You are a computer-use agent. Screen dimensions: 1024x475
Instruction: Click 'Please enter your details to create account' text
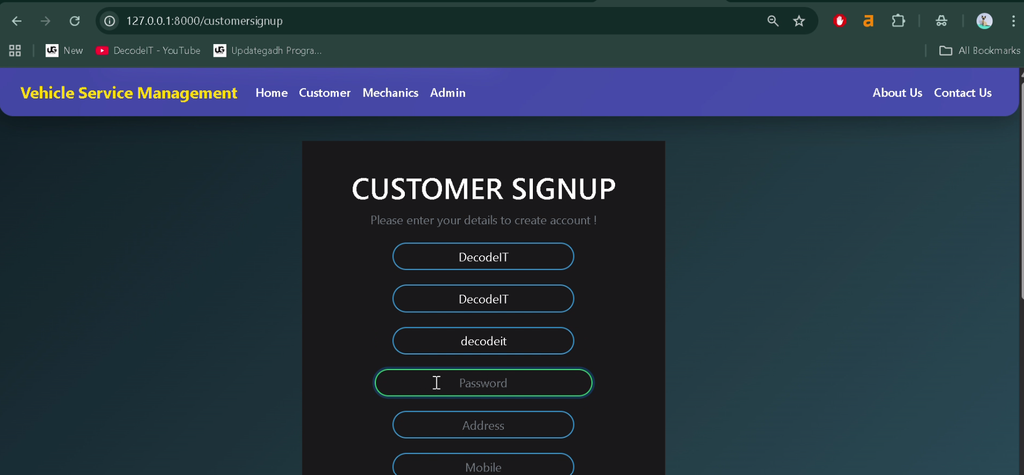(x=483, y=220)
